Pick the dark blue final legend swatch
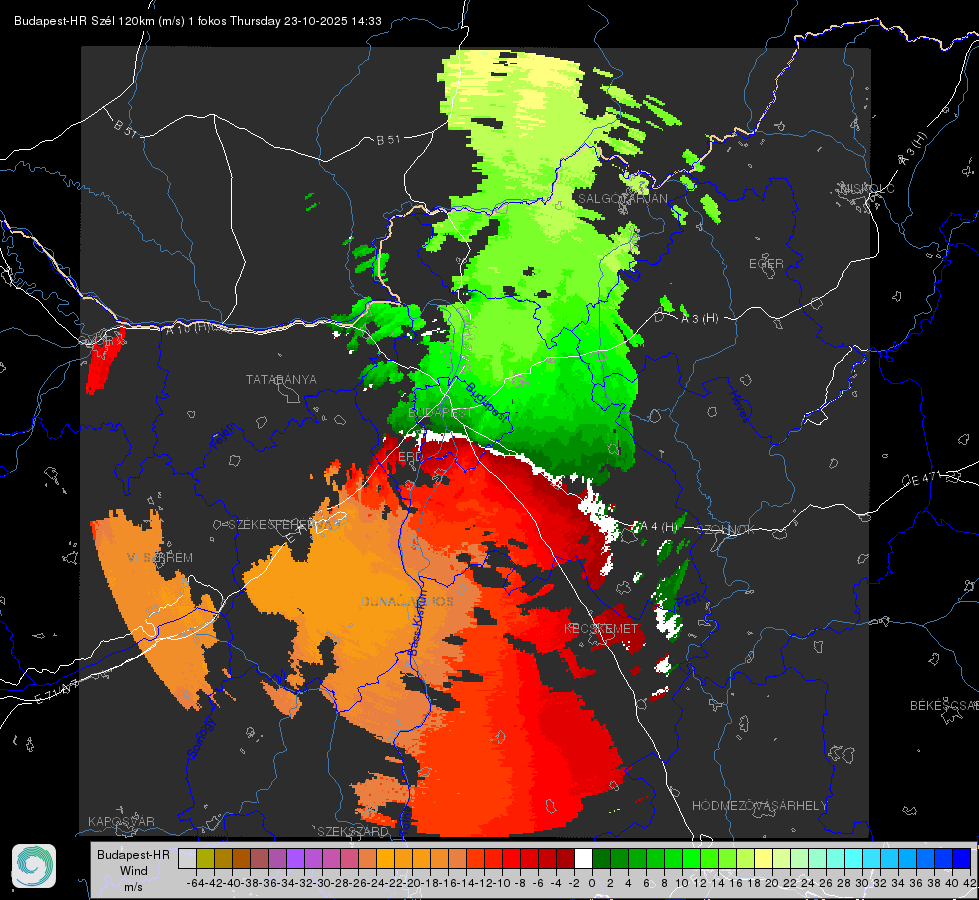 [x=962, y=858]
